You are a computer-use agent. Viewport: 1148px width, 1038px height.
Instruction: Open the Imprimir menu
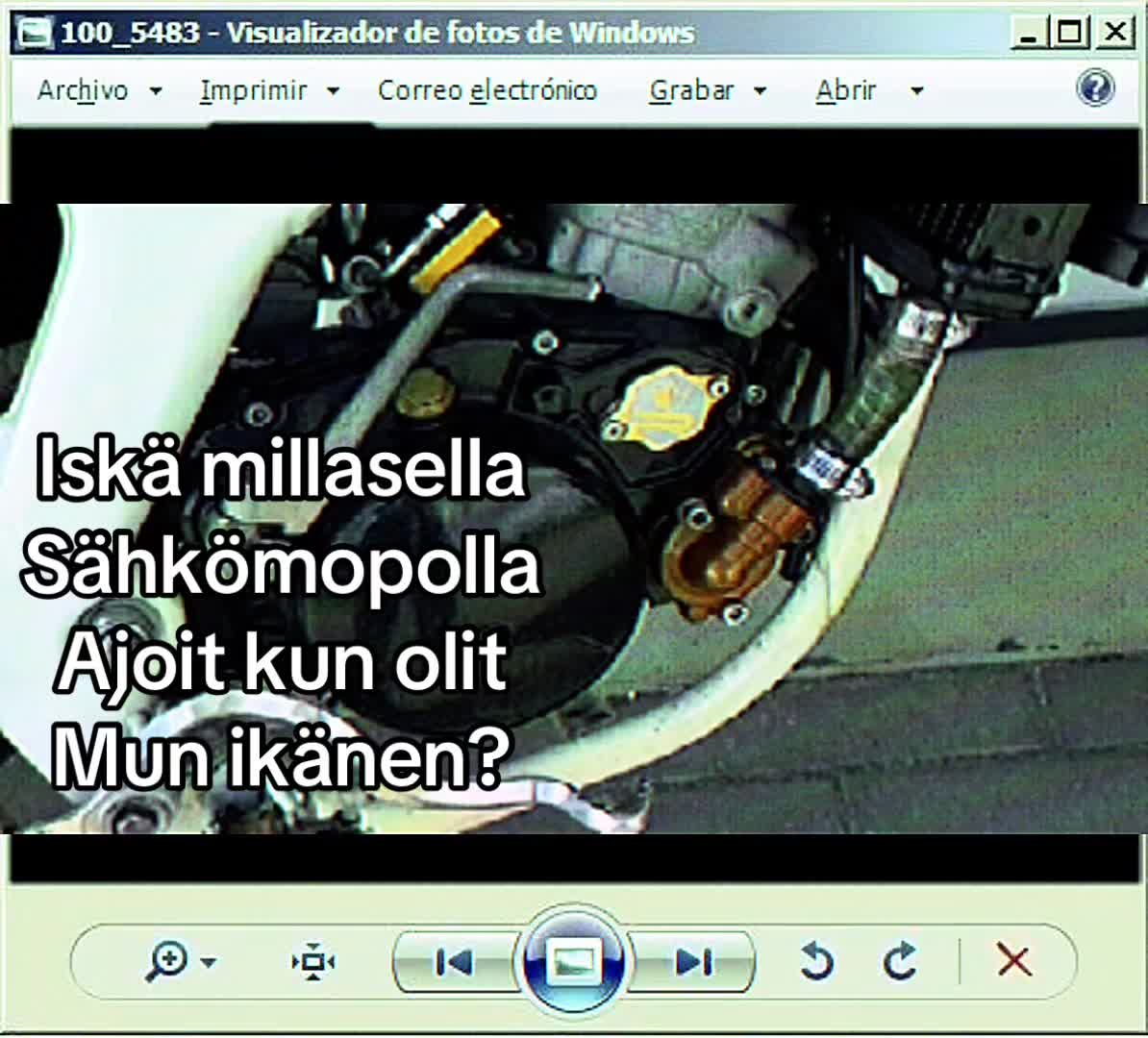[x=269, y=90]
